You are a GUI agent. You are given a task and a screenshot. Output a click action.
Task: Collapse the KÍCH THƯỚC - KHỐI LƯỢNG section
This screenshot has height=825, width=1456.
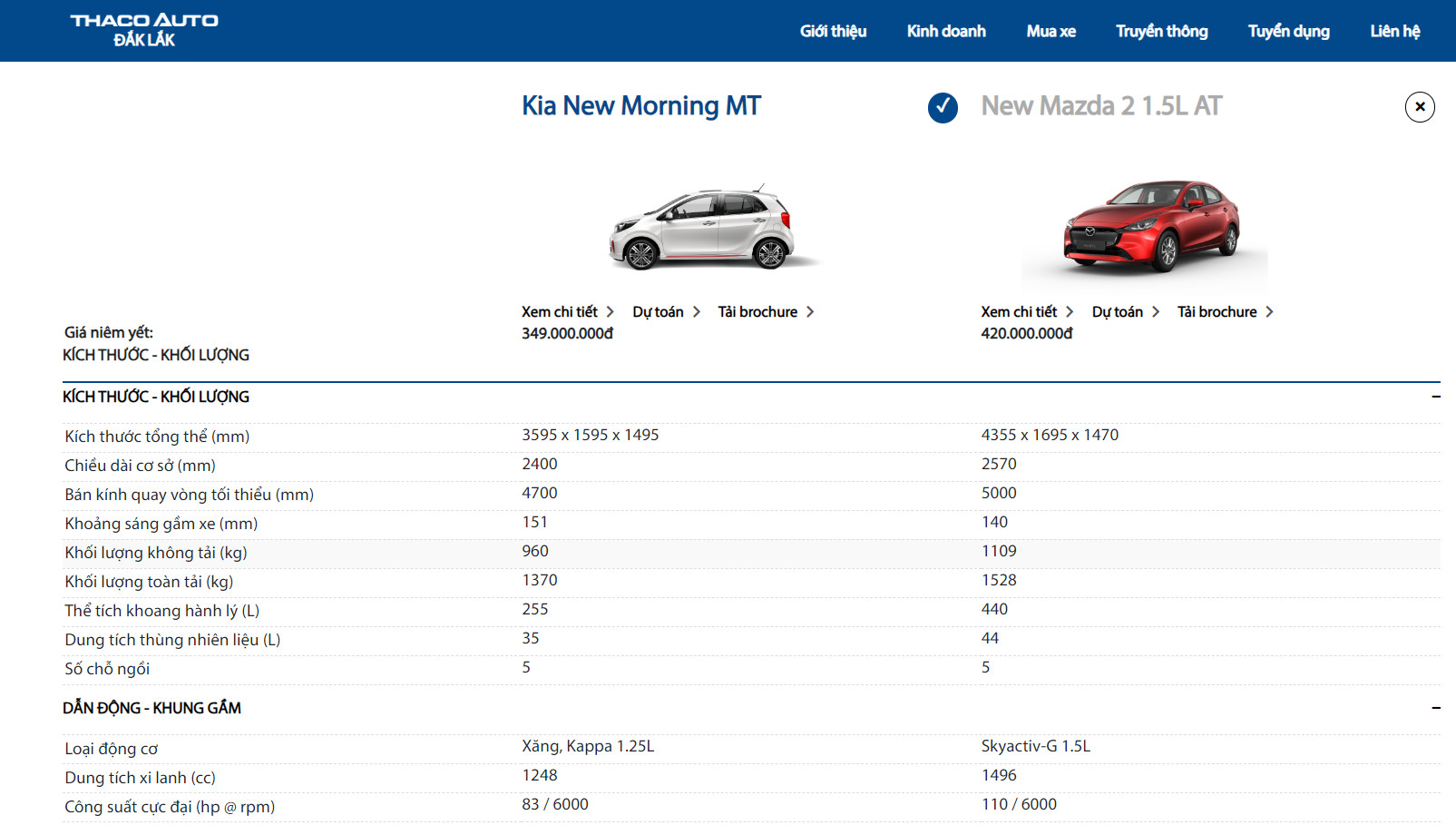pyautogui.click(x=1435, y=397)
